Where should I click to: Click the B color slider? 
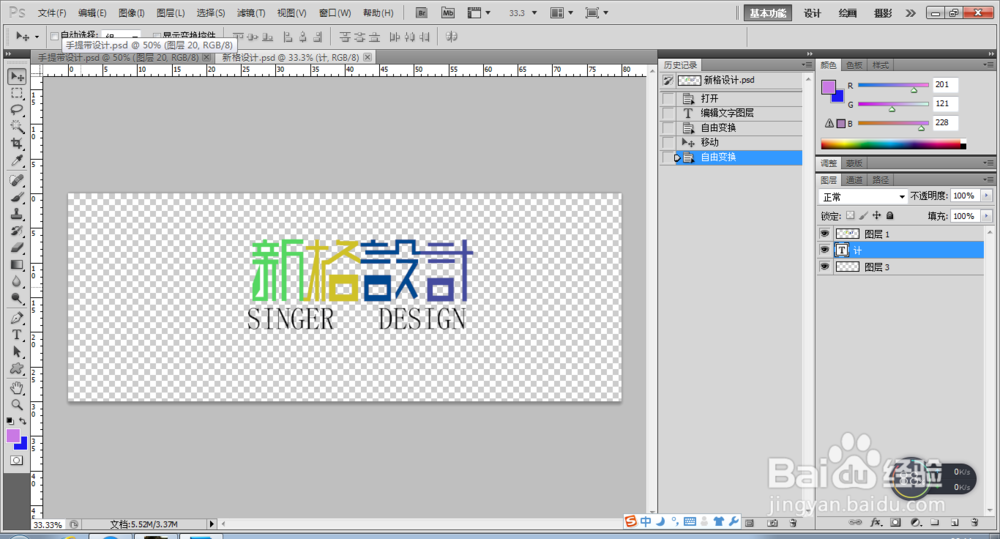coord(893,123)
